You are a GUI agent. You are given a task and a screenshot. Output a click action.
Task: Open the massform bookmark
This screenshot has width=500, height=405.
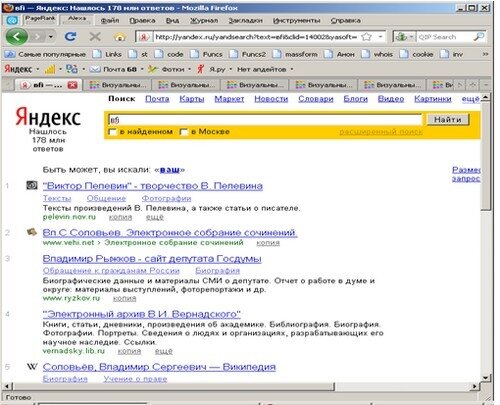[x=295, y=54]
